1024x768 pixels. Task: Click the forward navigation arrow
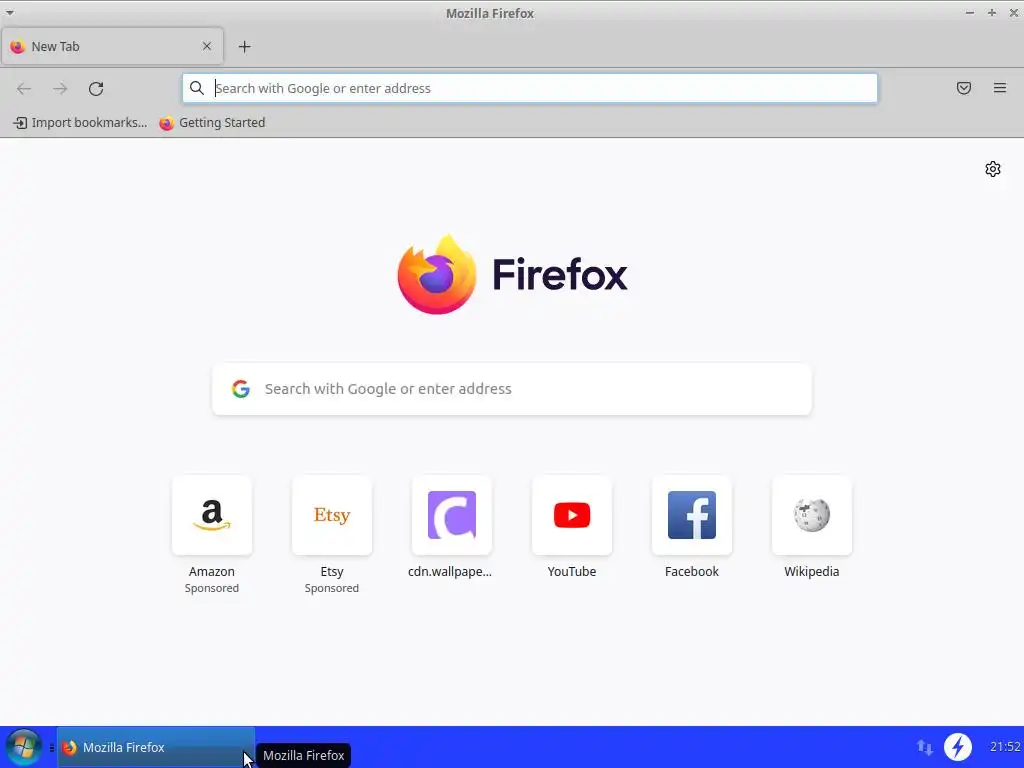point(60,89)
